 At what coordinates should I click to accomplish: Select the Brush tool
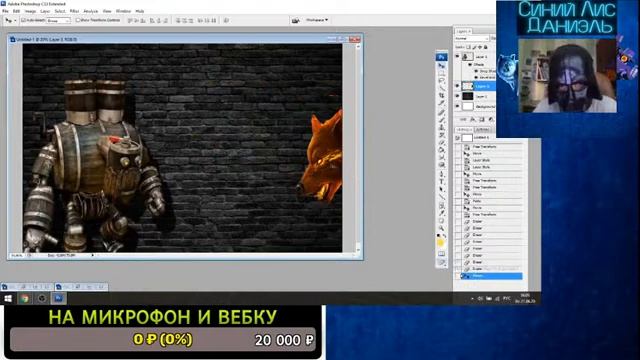(441, 119)
